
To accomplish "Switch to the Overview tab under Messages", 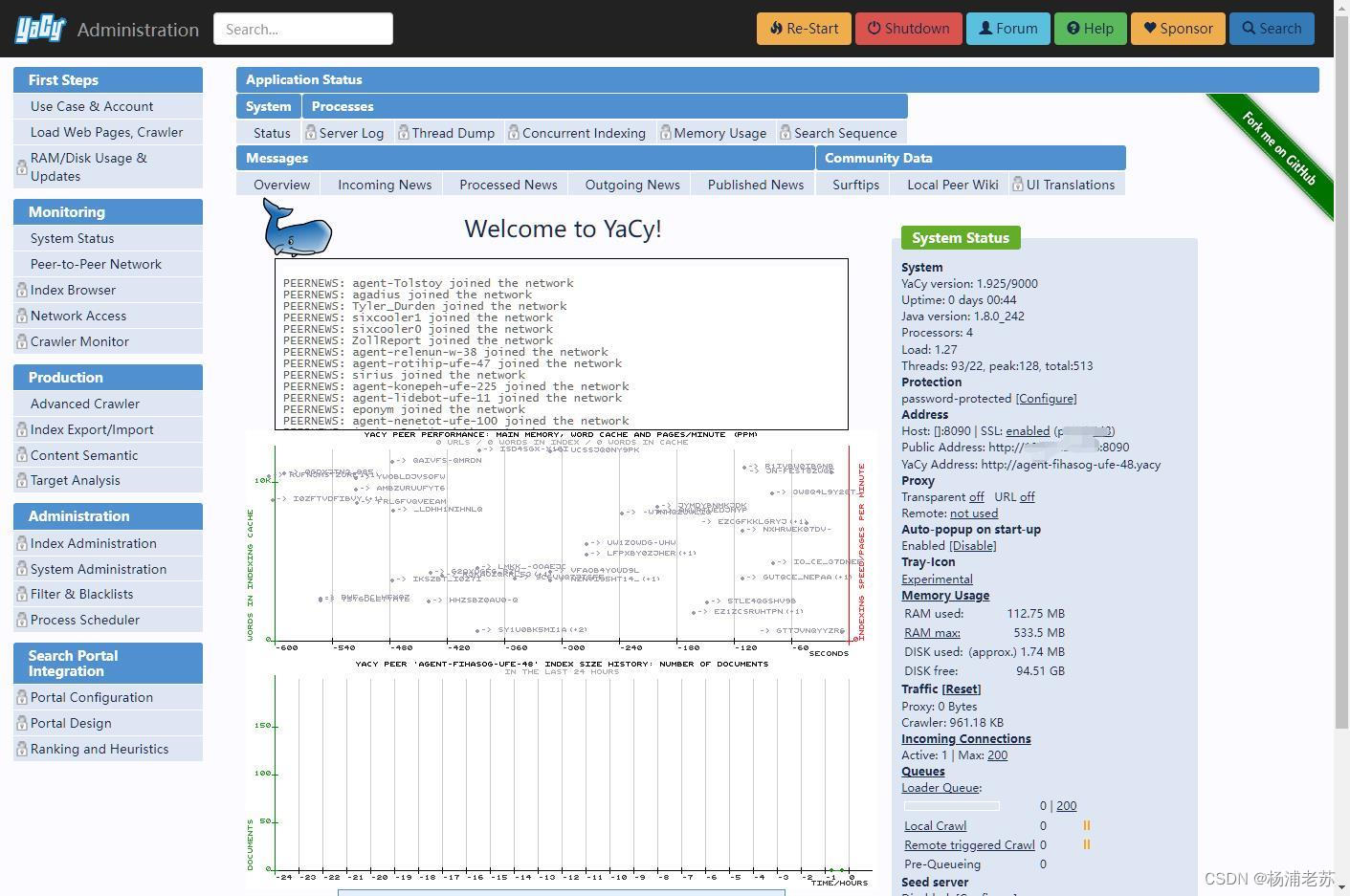I will (x=281, y=185).
